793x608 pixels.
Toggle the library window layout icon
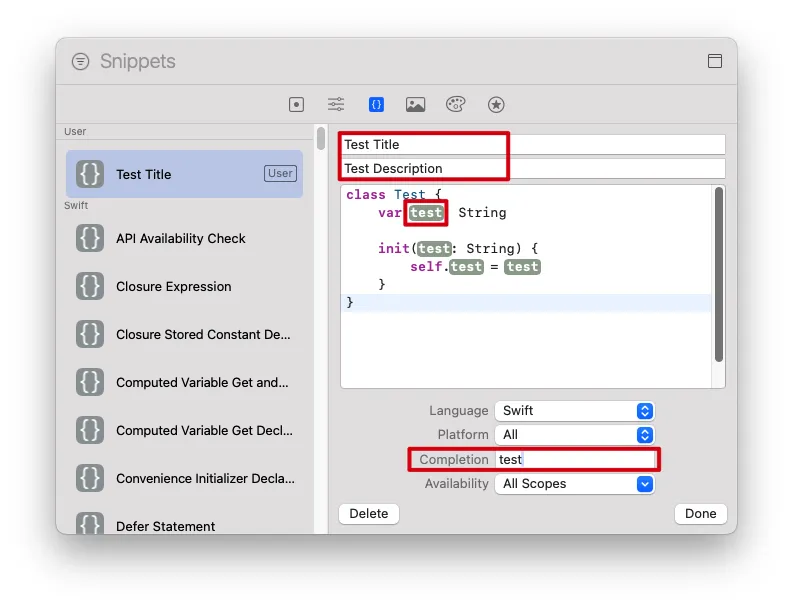point(715,61)
